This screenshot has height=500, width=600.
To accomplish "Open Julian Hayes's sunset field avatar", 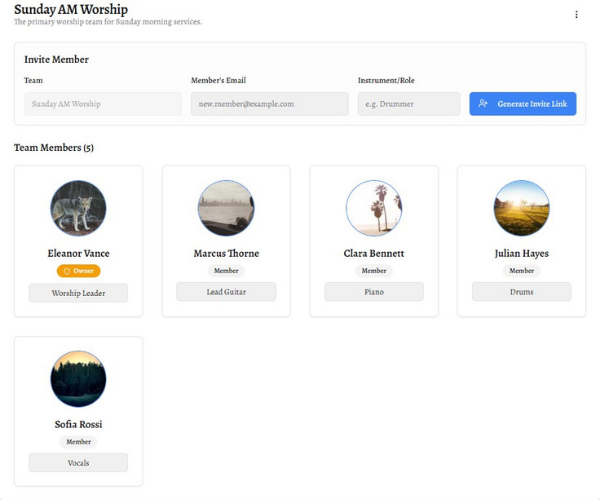I will (x=521, y=208).
